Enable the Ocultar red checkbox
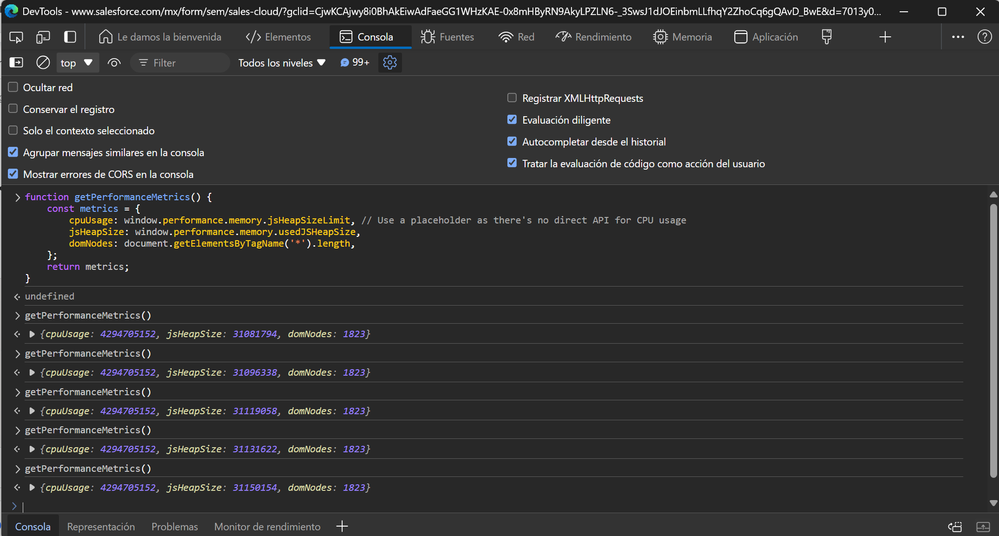 point(13,88)
